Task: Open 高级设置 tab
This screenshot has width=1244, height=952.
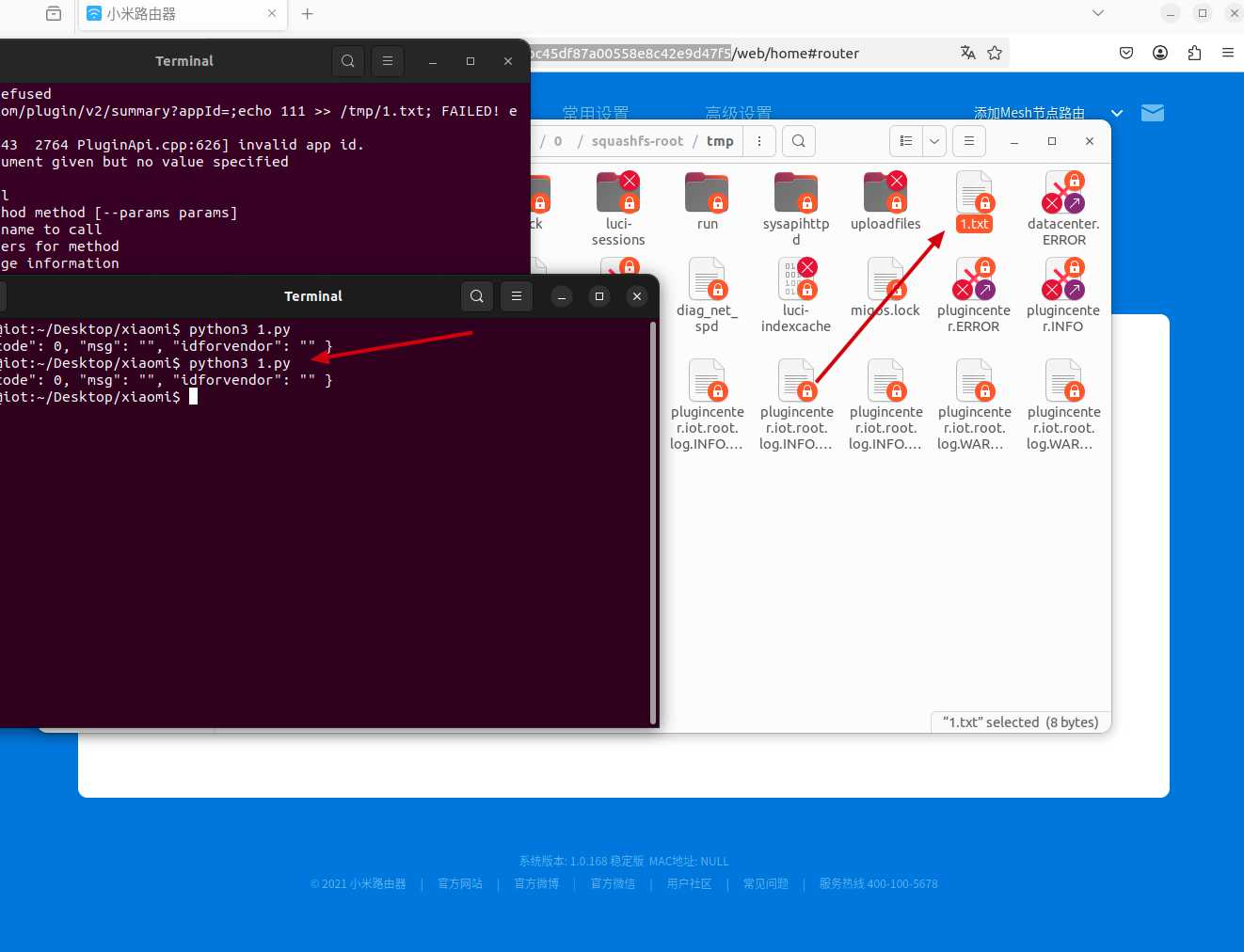Action: click(739, 113)
